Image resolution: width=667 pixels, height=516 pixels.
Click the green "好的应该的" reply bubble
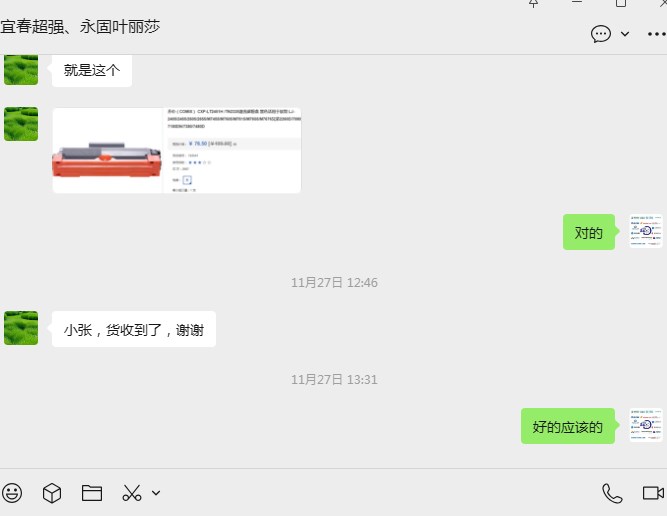(x=568, y=426)
